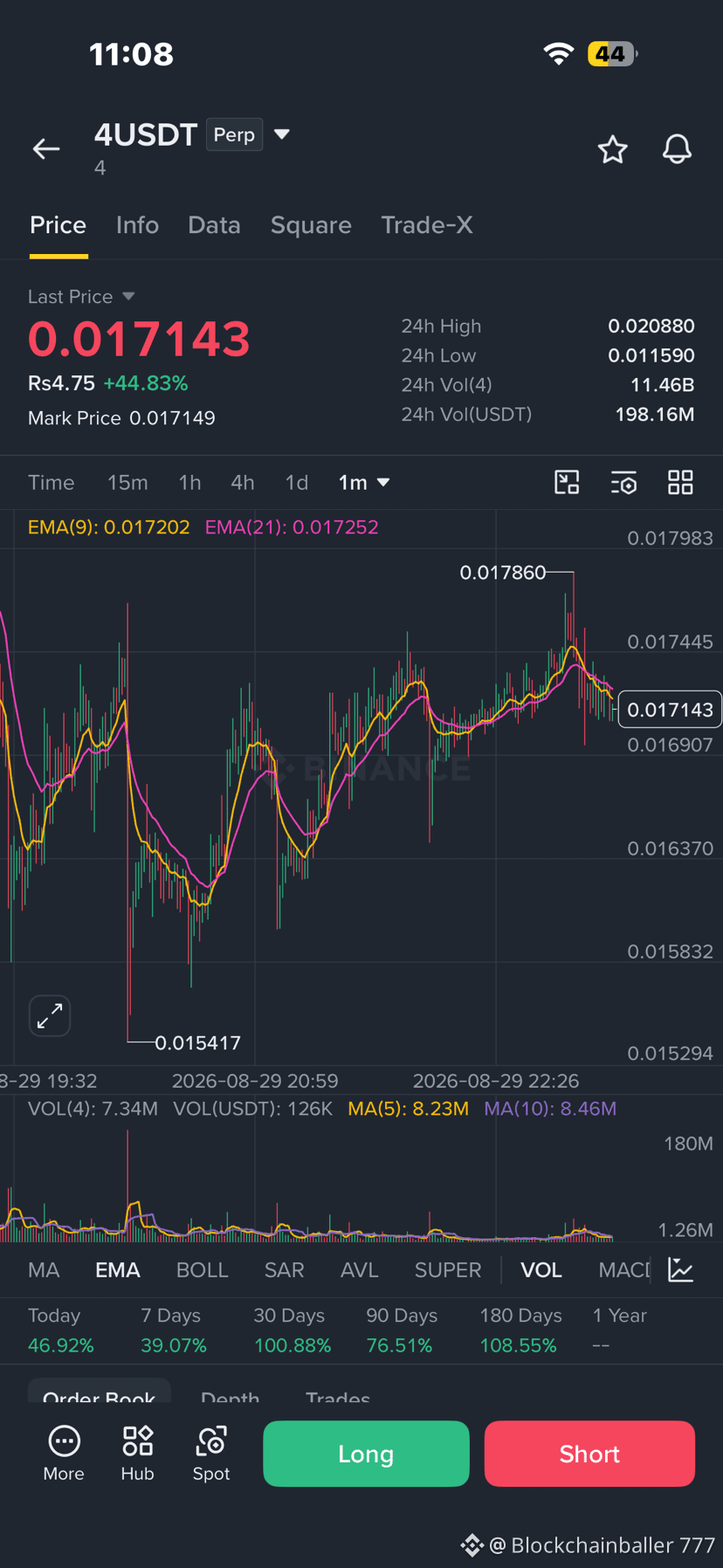Screen dimensions: 723x1568
Task: Tap the Perp contract badge
Action: [234, 134]
